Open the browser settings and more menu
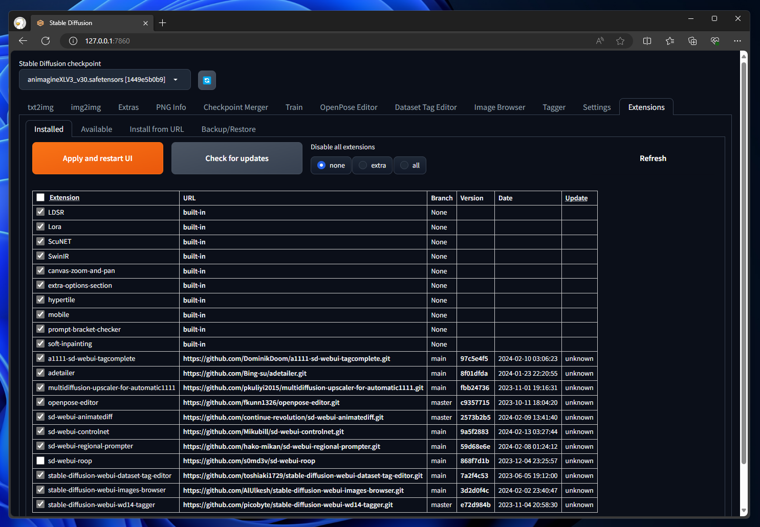Image resolution: width=760 pixels, height=527 pixels. tap(738, 41)
